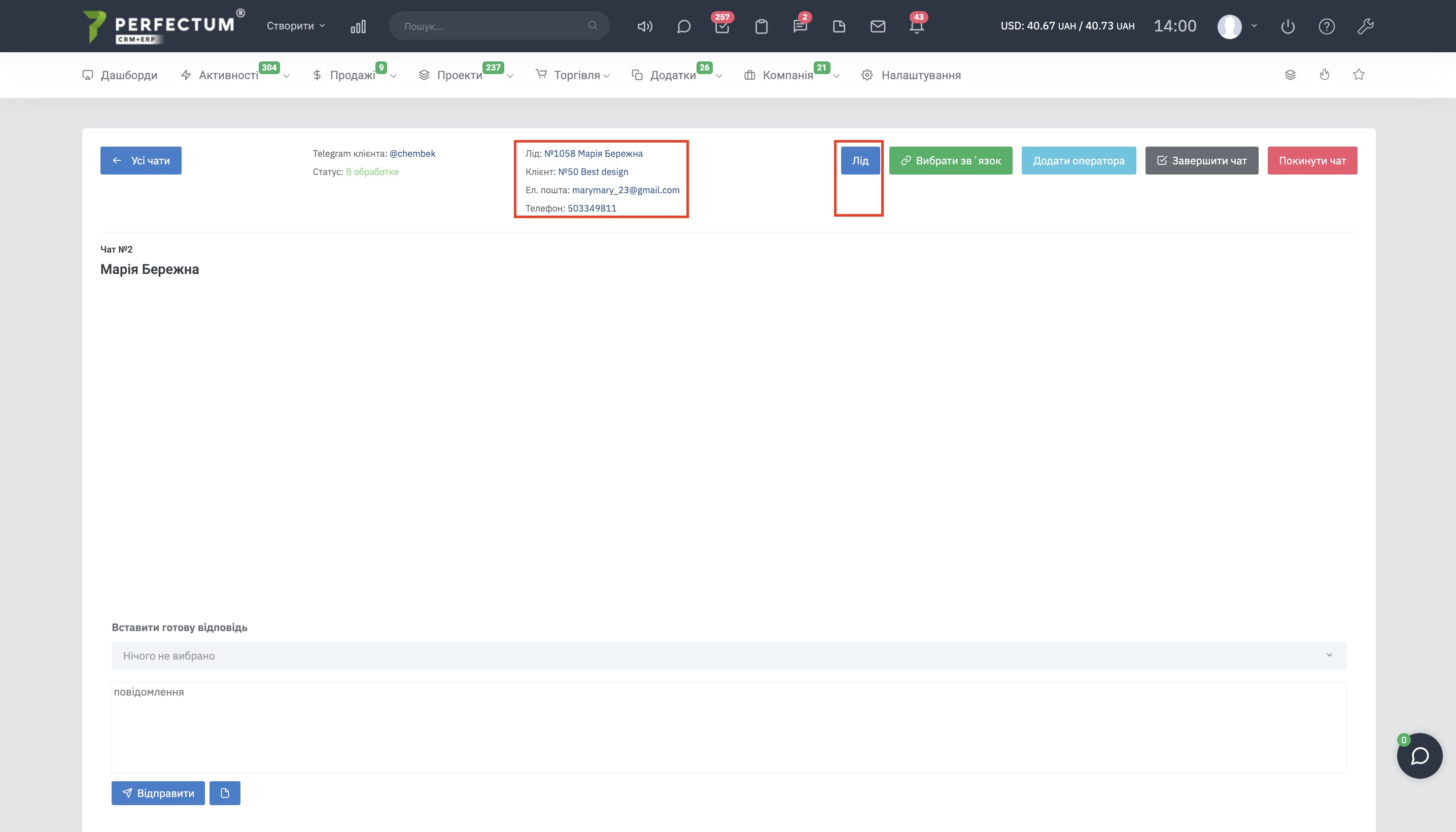Focus the Пошук search field
1456x832 pixels.
[x=499, y=26]
